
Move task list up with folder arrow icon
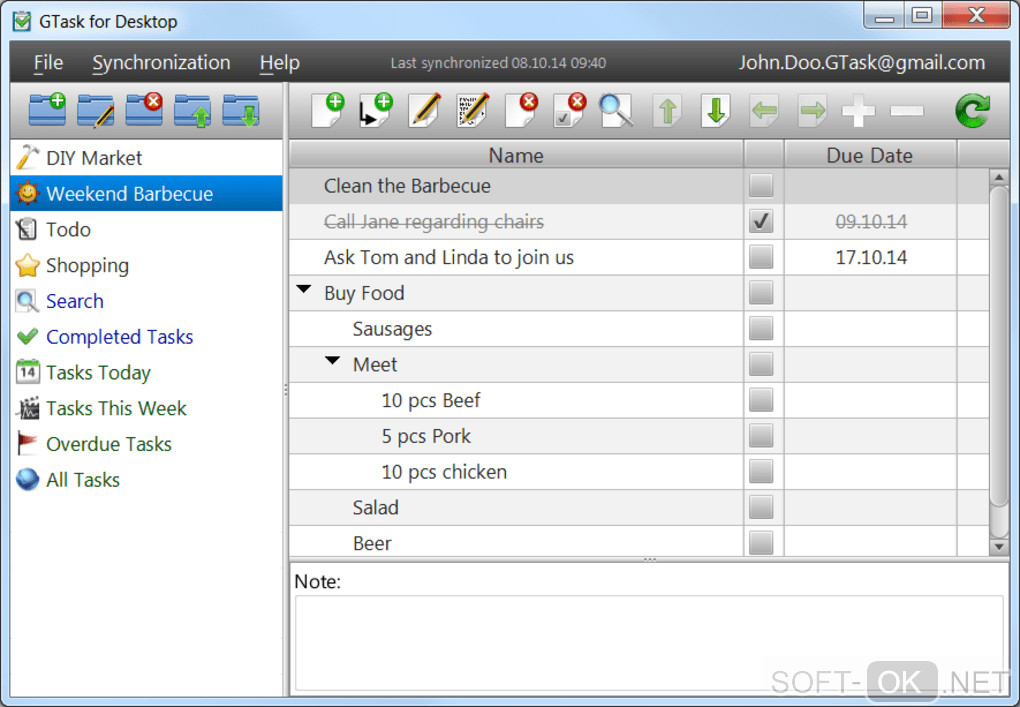(x=193, y=110)
